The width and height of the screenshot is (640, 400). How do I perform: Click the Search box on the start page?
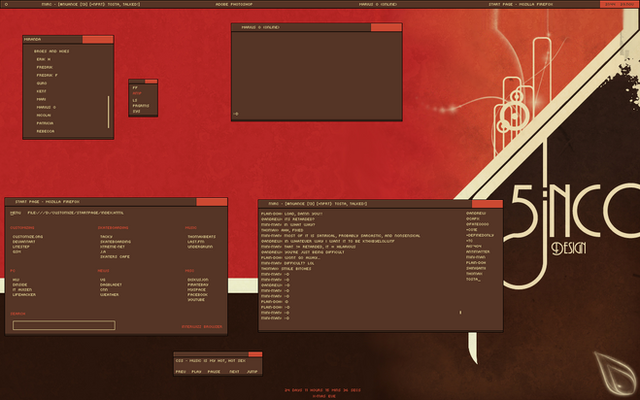pos(64,325)
